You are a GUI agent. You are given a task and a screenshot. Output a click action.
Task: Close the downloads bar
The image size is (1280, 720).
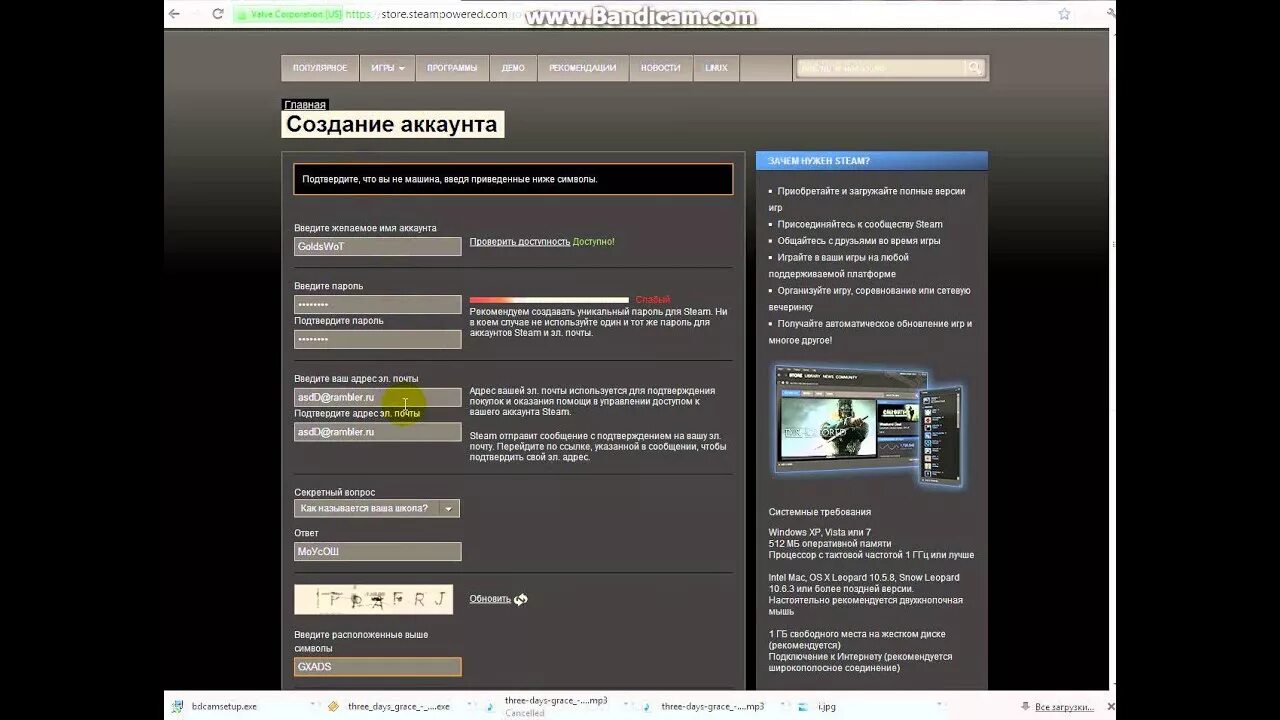(x=1110, y=706)
